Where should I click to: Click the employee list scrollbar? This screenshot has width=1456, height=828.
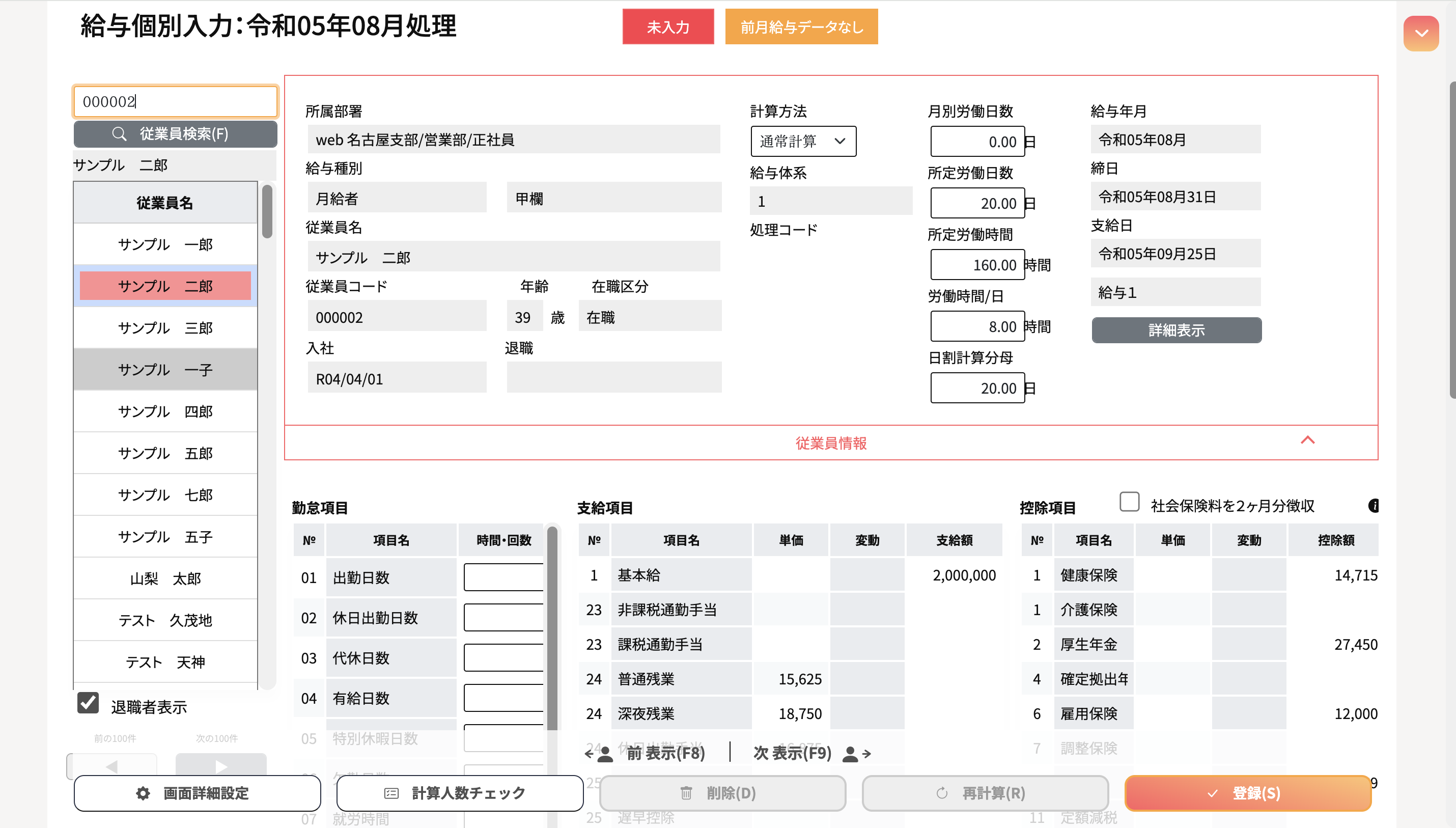(x=267, y=211)
